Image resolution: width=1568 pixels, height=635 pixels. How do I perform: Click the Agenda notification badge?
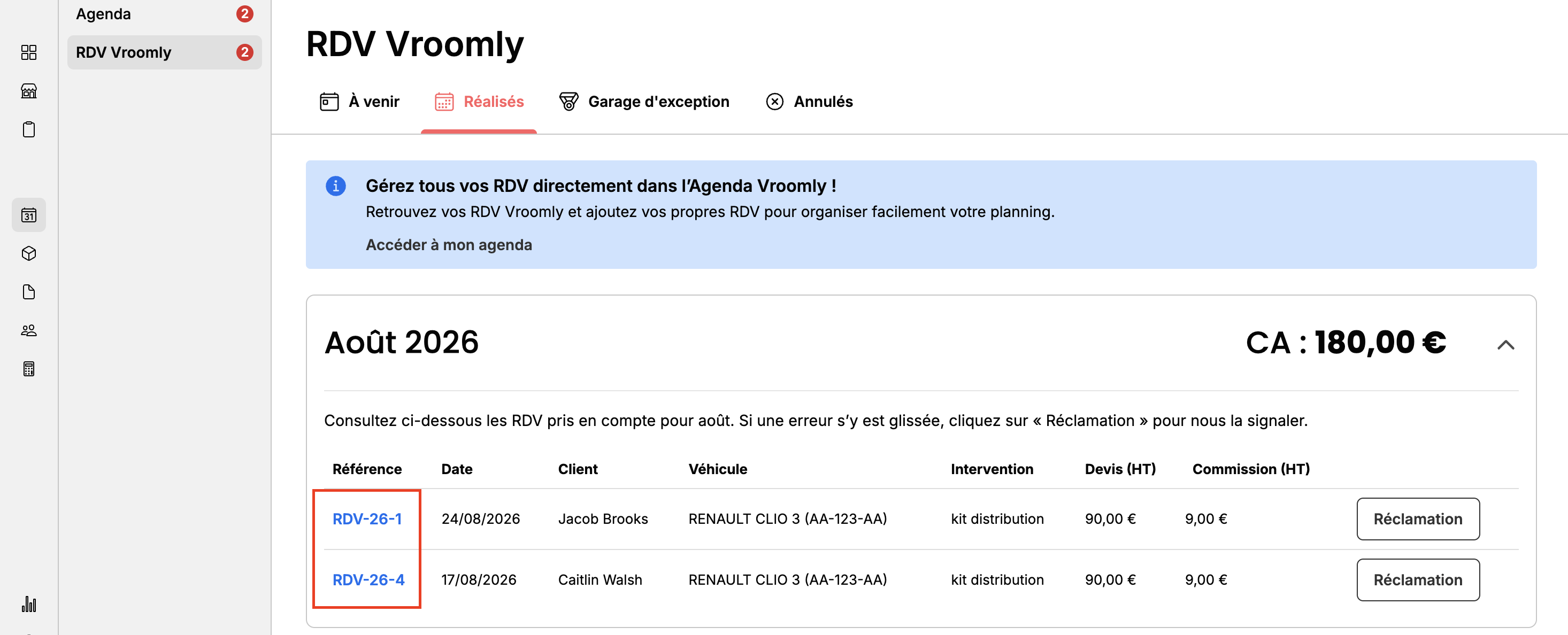tap(244, 13)
